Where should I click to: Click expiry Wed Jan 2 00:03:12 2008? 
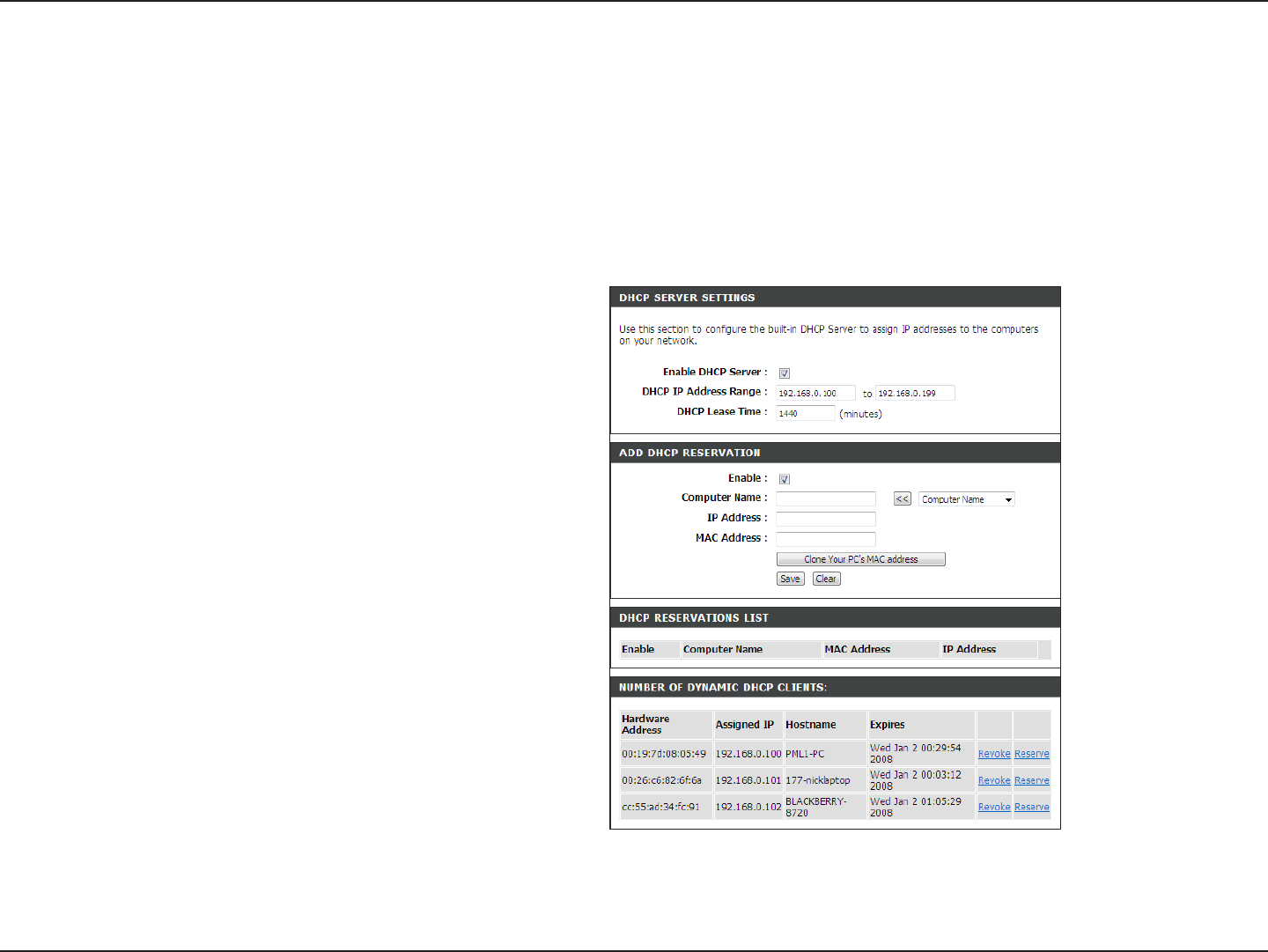pyautogui.click(x=916, y=780)
